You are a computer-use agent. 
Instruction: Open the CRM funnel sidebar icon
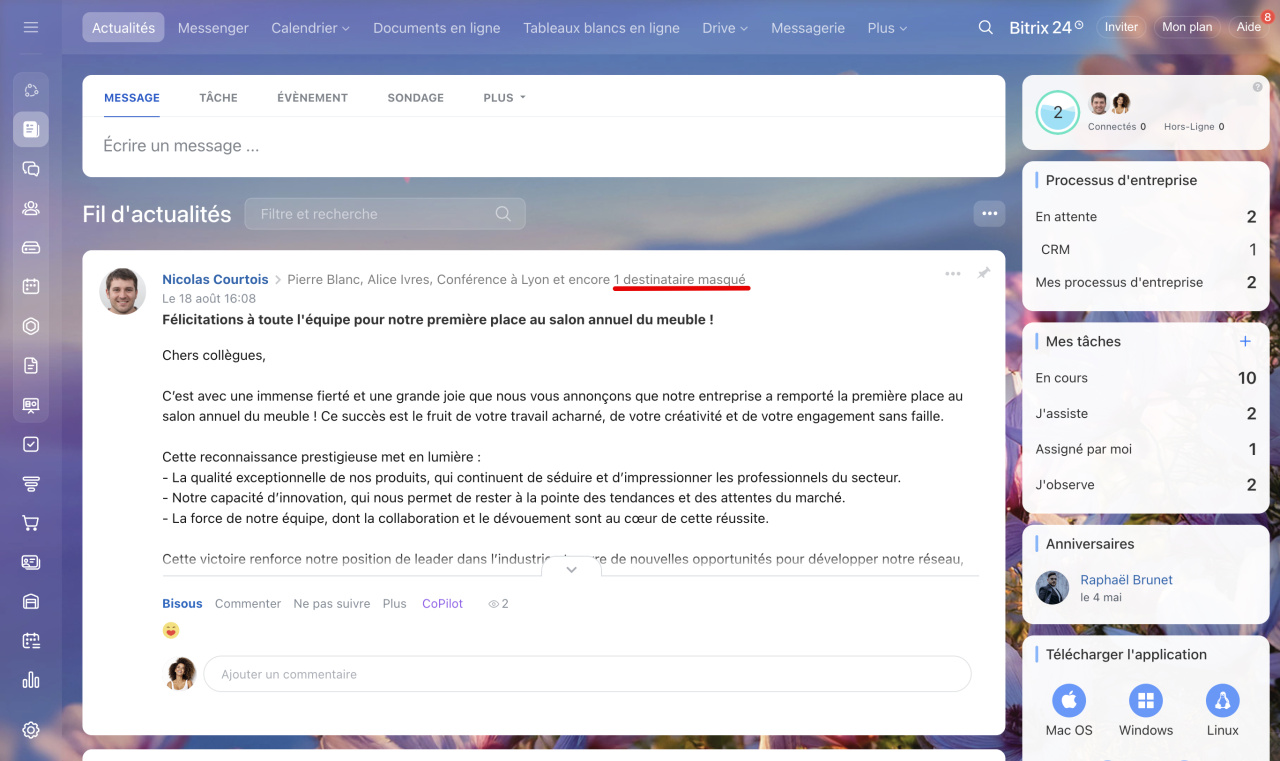(31, 484)
